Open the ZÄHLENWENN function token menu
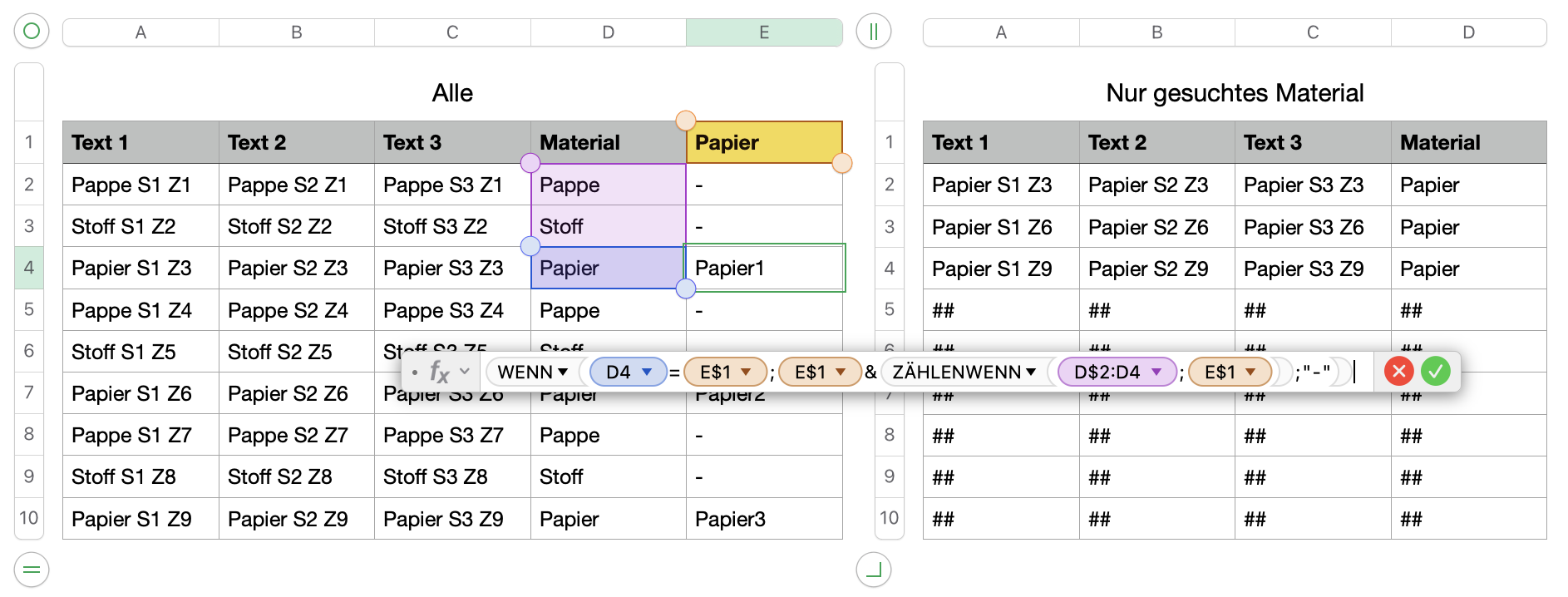 (1032, 372)
